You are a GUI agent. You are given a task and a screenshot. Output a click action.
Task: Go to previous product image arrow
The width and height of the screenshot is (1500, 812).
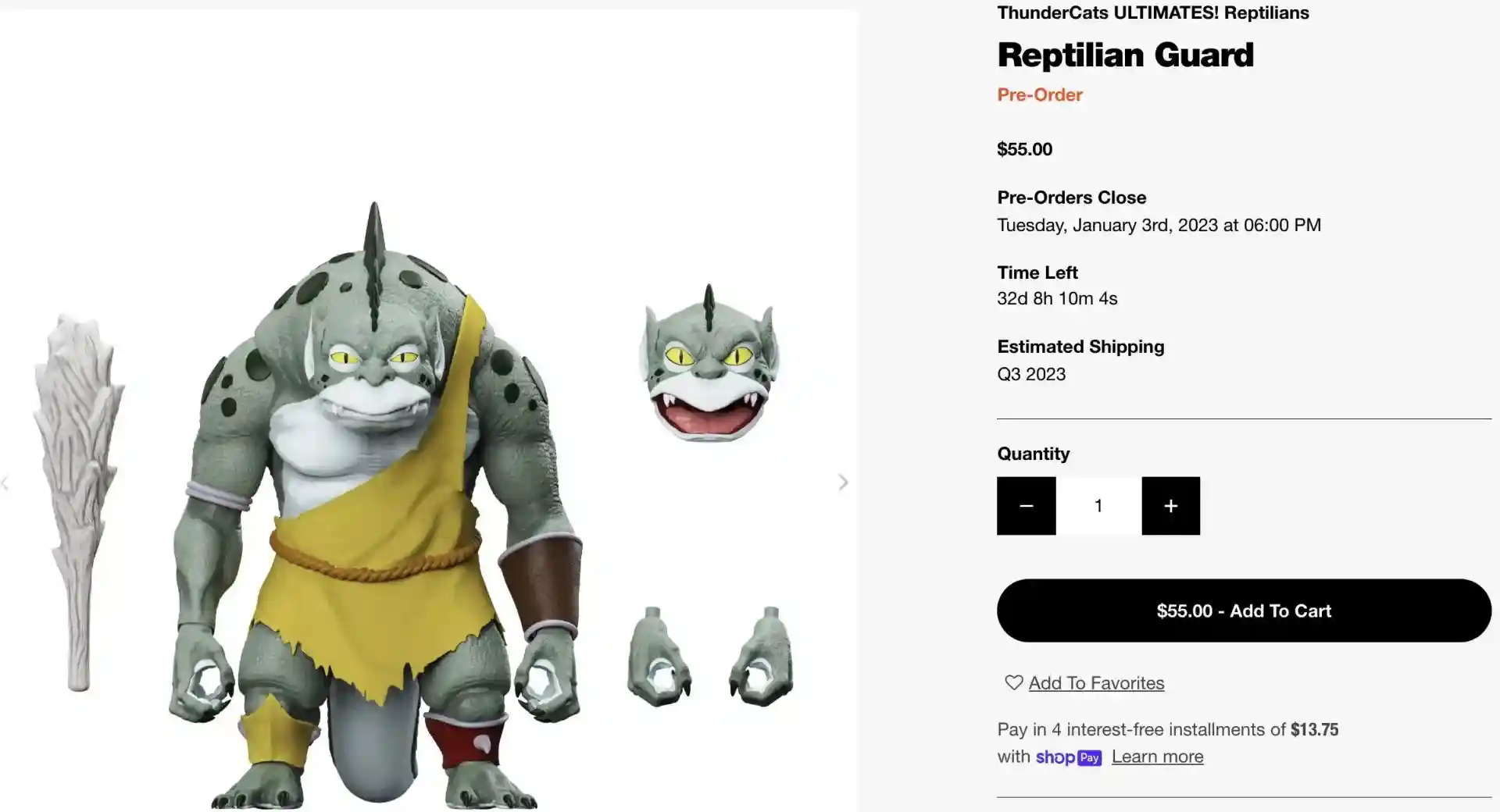(5, 484)
